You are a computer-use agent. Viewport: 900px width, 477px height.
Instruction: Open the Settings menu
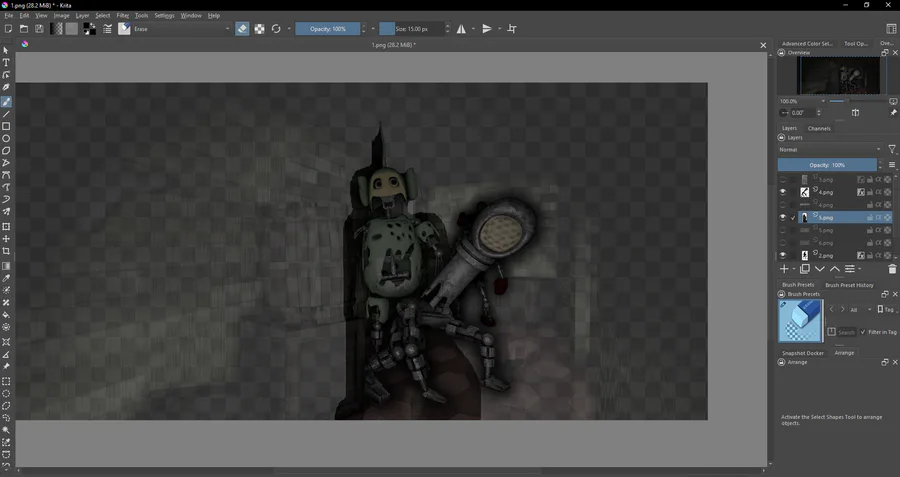[x=164, y=15]
